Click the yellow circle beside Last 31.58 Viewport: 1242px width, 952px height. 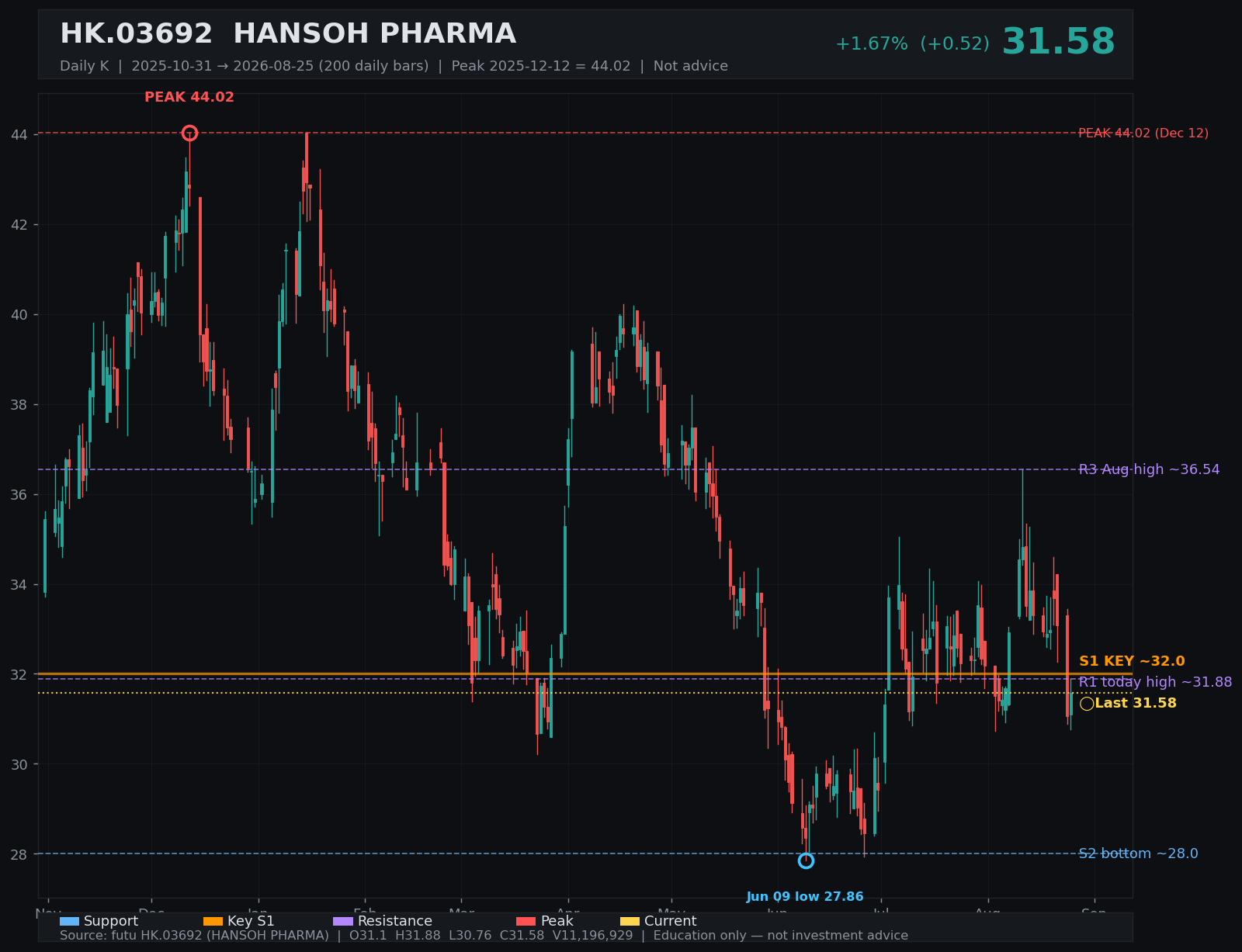click(1087, 704)
